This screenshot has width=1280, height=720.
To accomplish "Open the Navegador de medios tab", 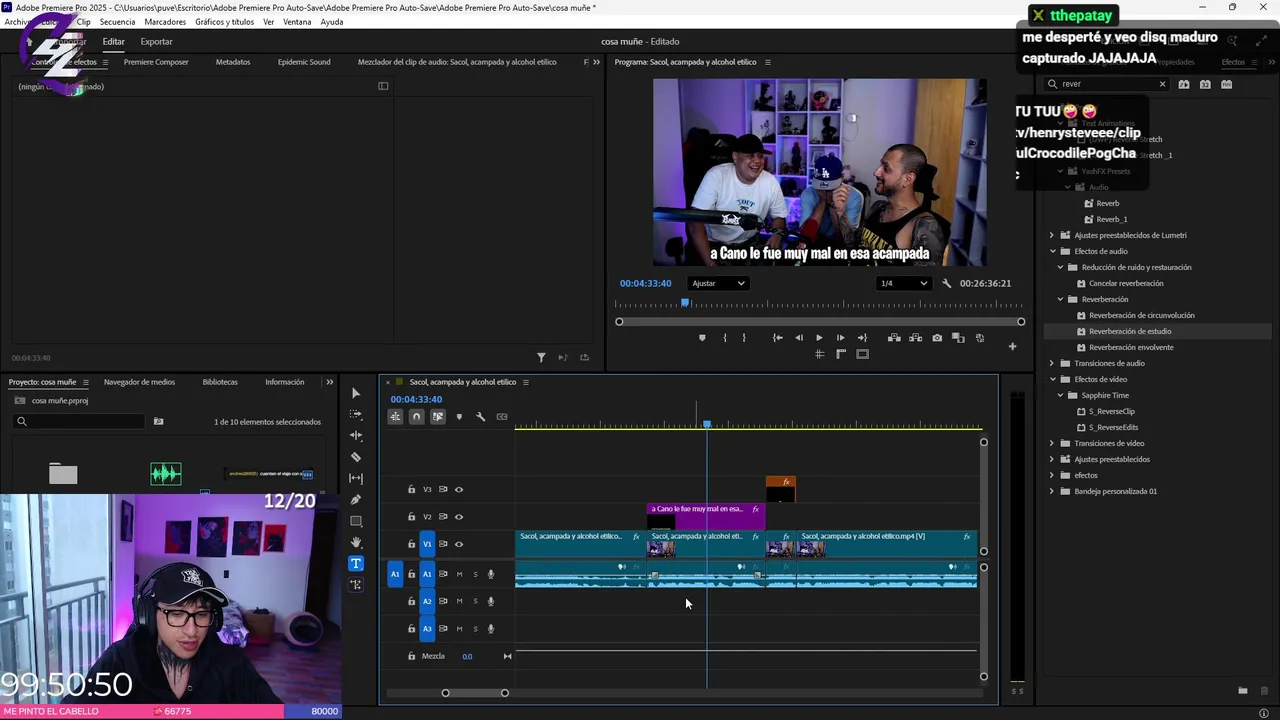I will point(139,382).
